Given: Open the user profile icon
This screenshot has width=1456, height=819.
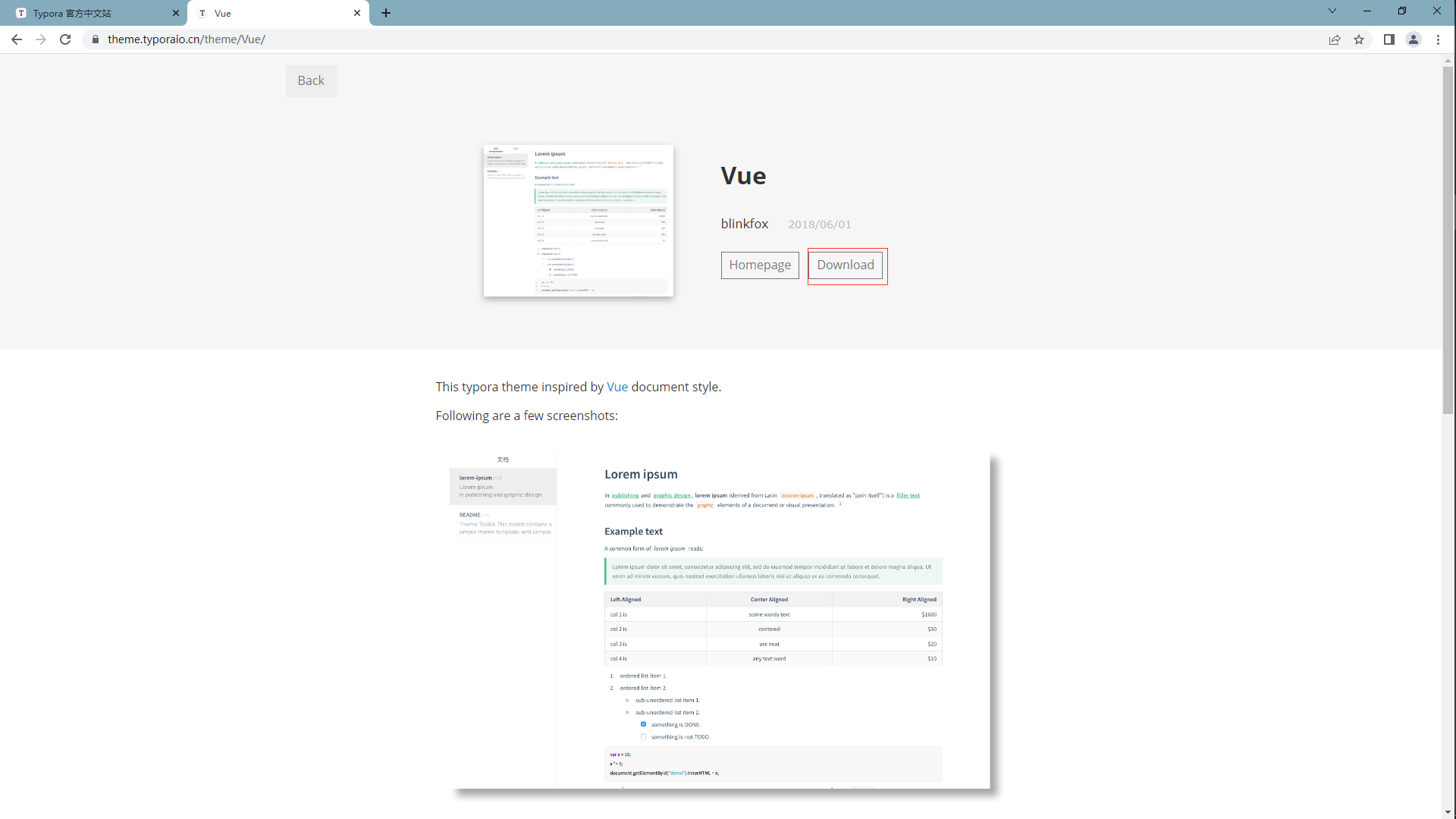Looking at the screenshot, I should click(1414, 39).
